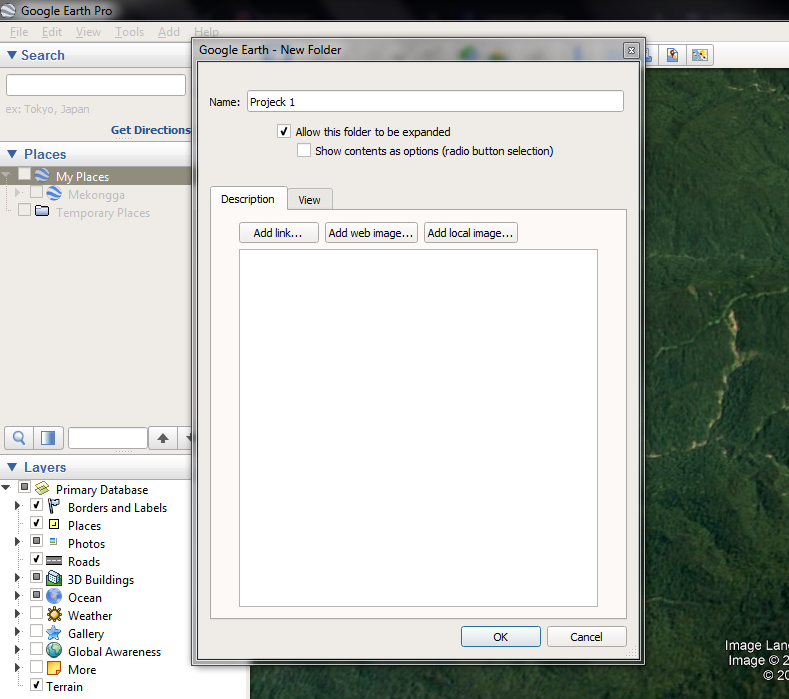
Task: Expand the Photos layer
Action: (x=18, y=542)
